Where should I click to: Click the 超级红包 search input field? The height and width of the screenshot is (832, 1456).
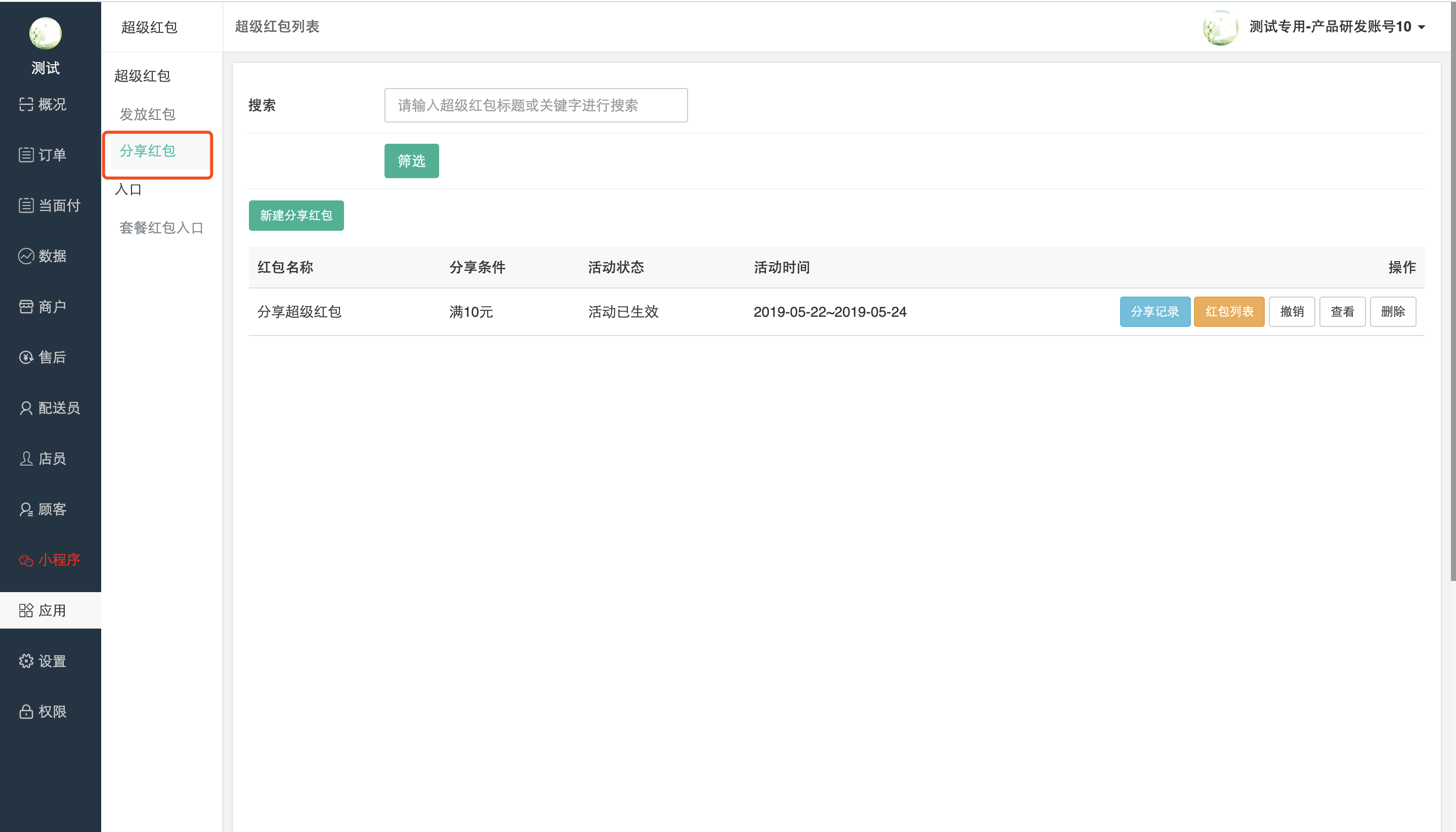(x=536, y=105)
